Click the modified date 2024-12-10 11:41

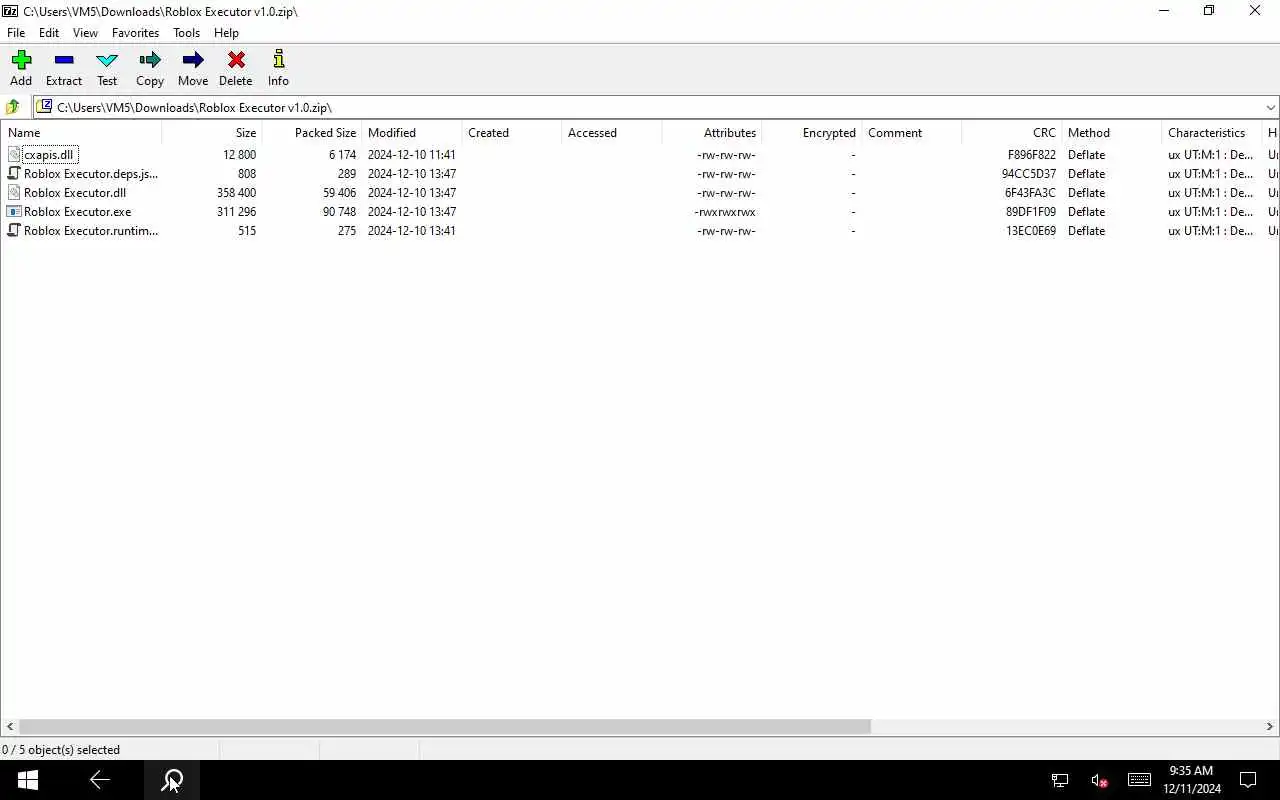click(x=412, y=155)
